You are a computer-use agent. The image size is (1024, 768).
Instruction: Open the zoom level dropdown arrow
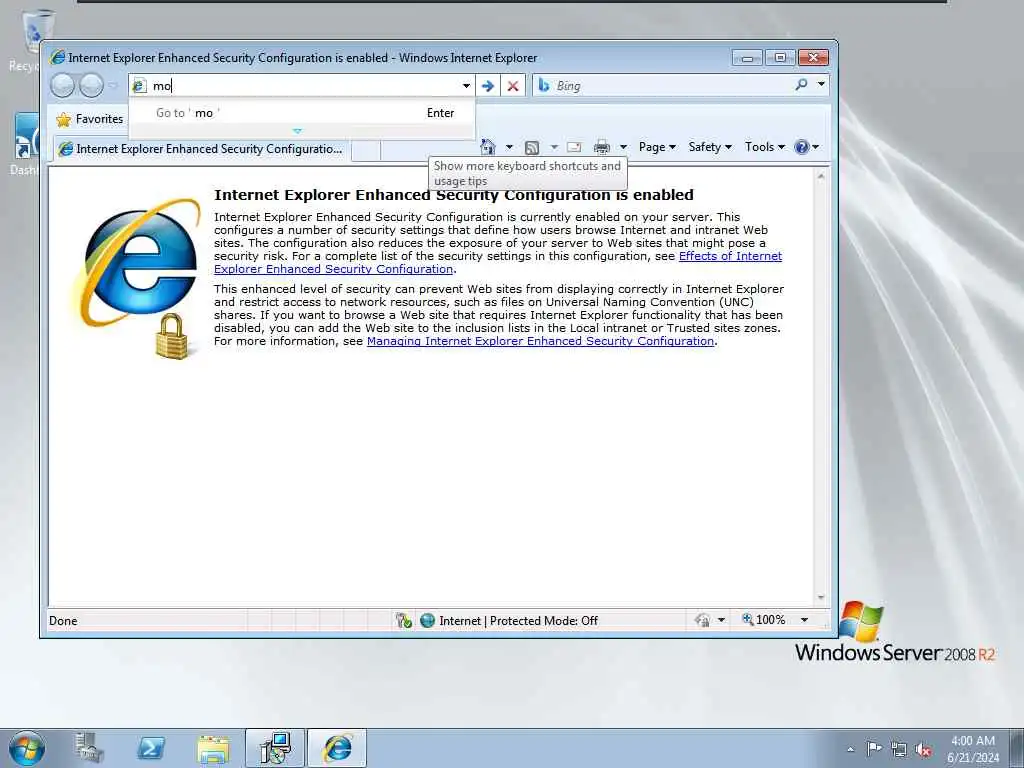(x=805, y=620)
